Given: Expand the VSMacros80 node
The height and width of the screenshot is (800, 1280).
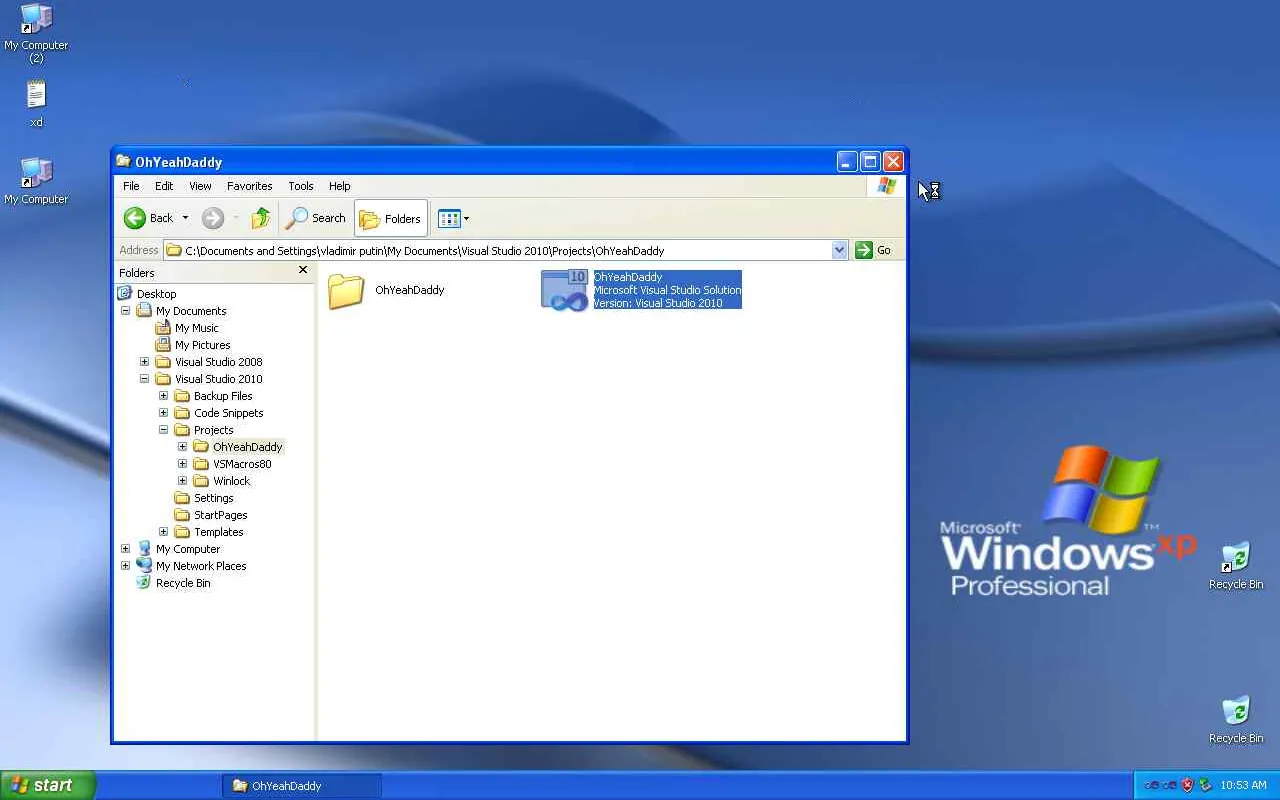Looking at the screenshot, I should (183, 464).
